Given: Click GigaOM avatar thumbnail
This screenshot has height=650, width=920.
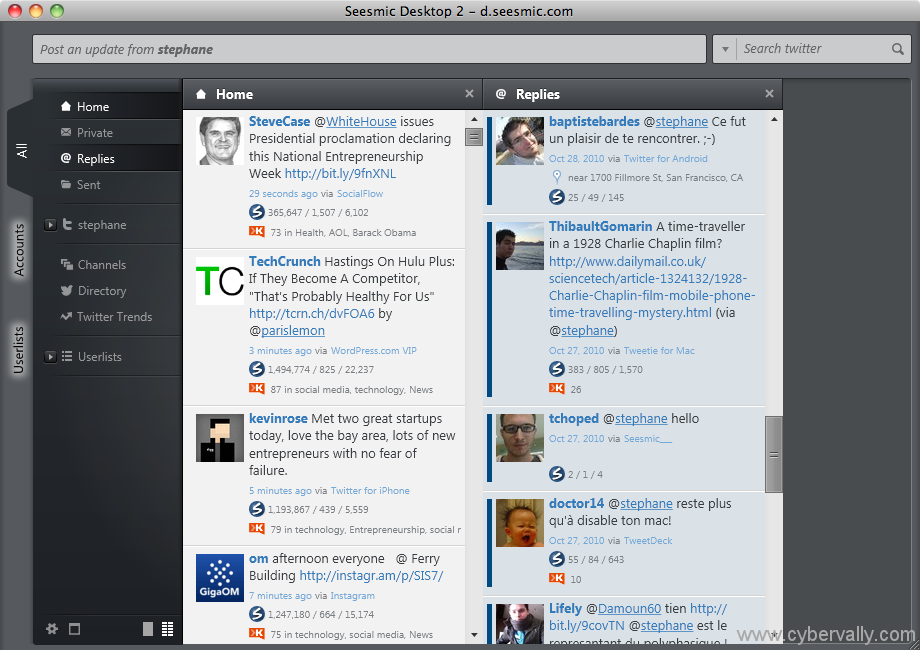Looking at the screenshot, I should click(219, 578).
